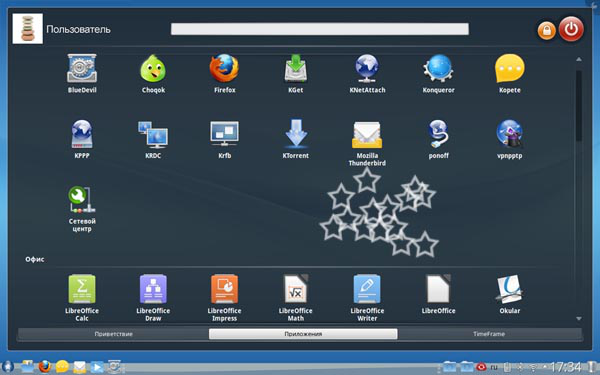Switch to the TimeFrame tab

[x=489, y=334]
